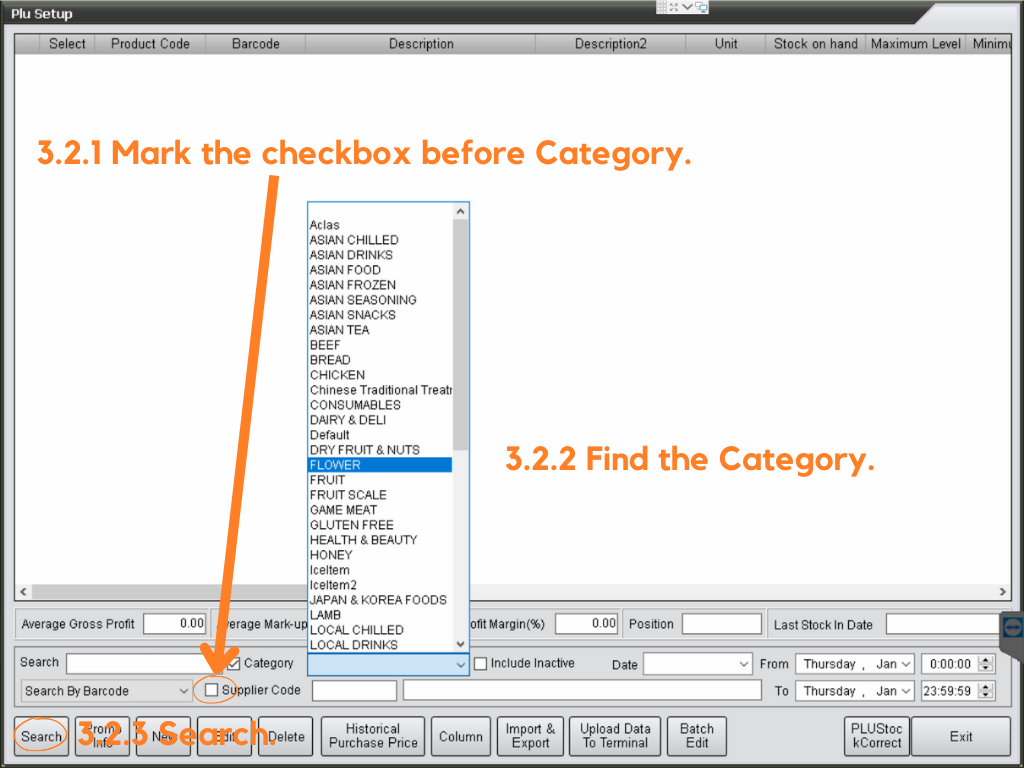Toggle the Category checkbox
1024x768 pixels.
pos(234,663)
